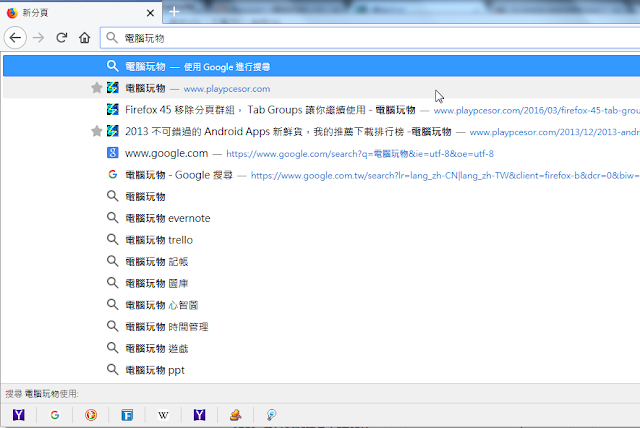Select 電腦玩物 圖庫 search suggestion
The height and width of the screenshot is (428, 640).
click(321, 283)
